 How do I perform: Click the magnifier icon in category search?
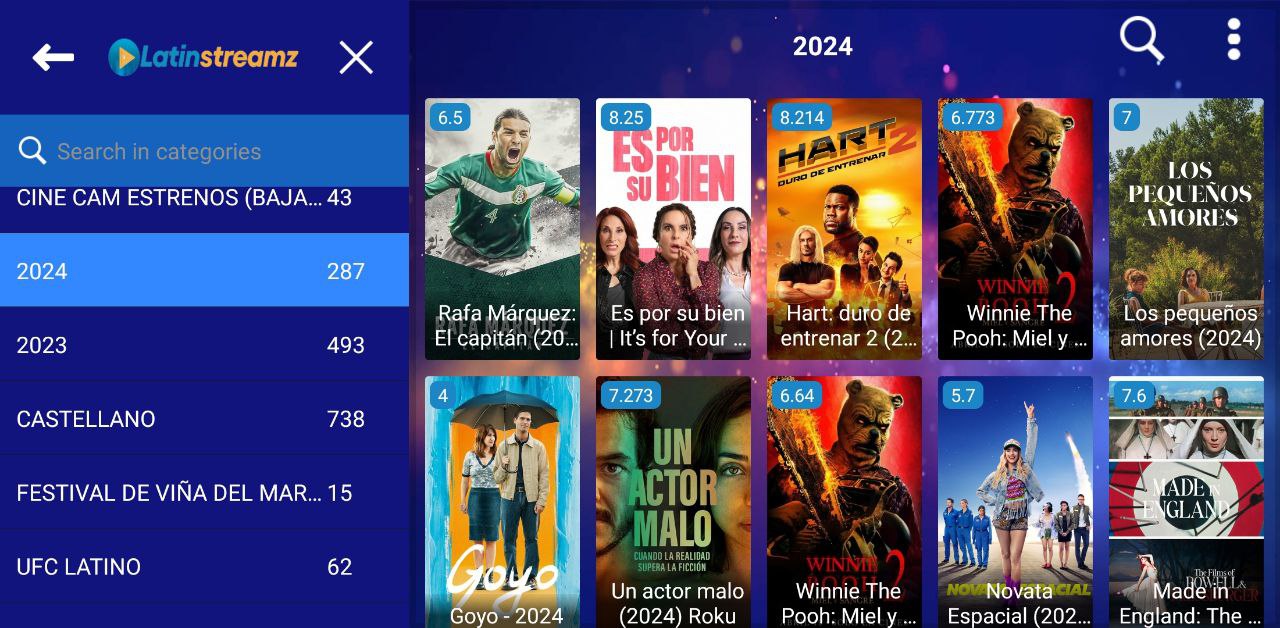click(x=32, y=151)
